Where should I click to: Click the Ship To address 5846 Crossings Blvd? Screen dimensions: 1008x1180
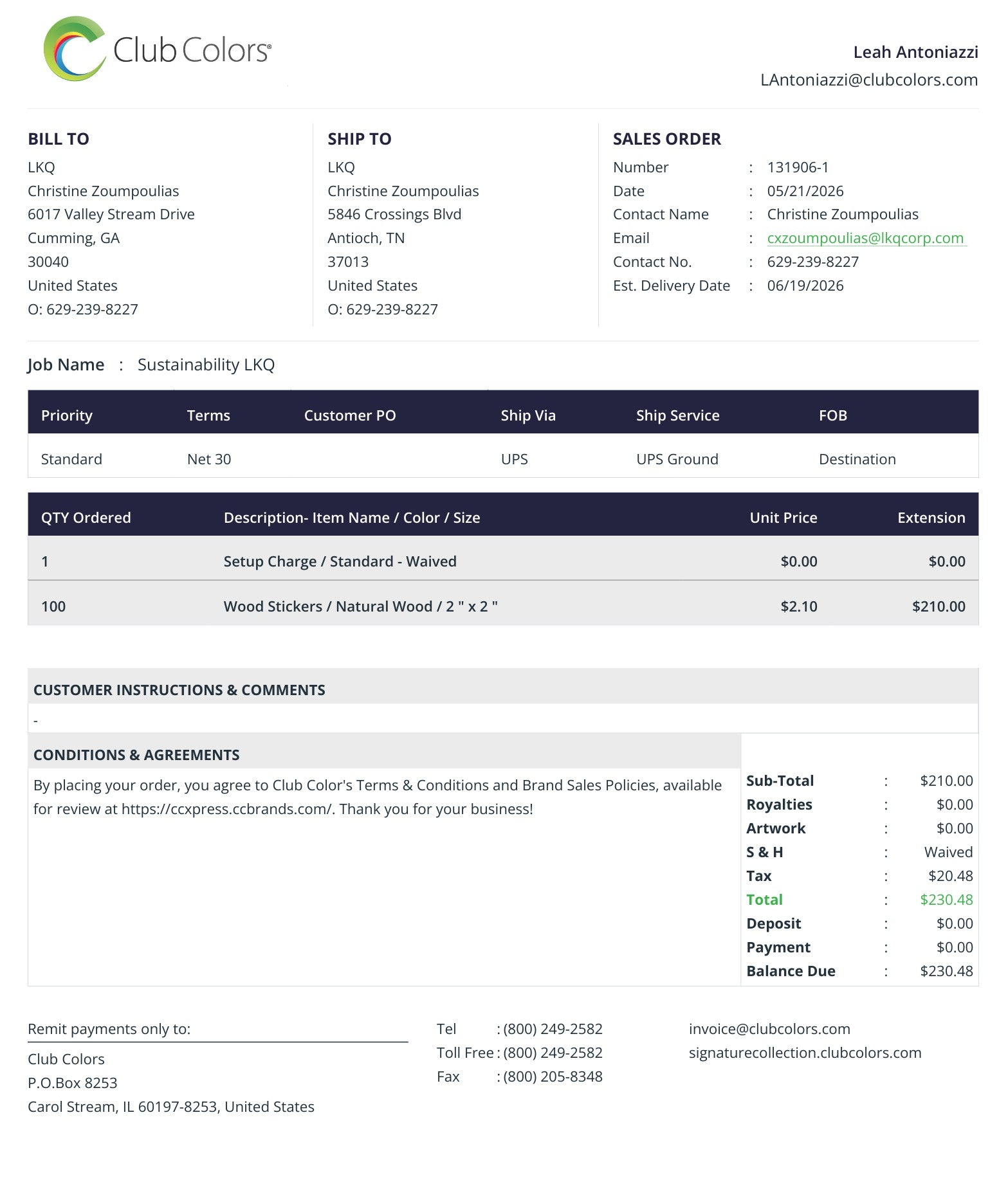394,214
